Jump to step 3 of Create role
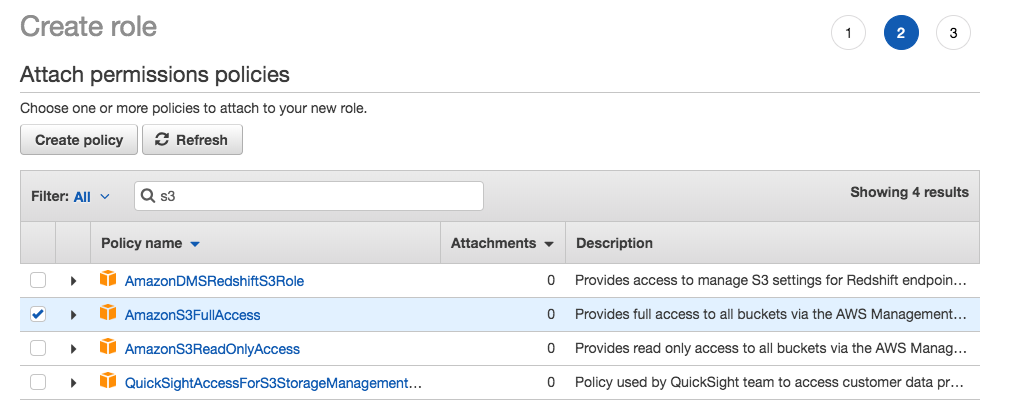This screenshot has height=419, width=1013. 954,33
